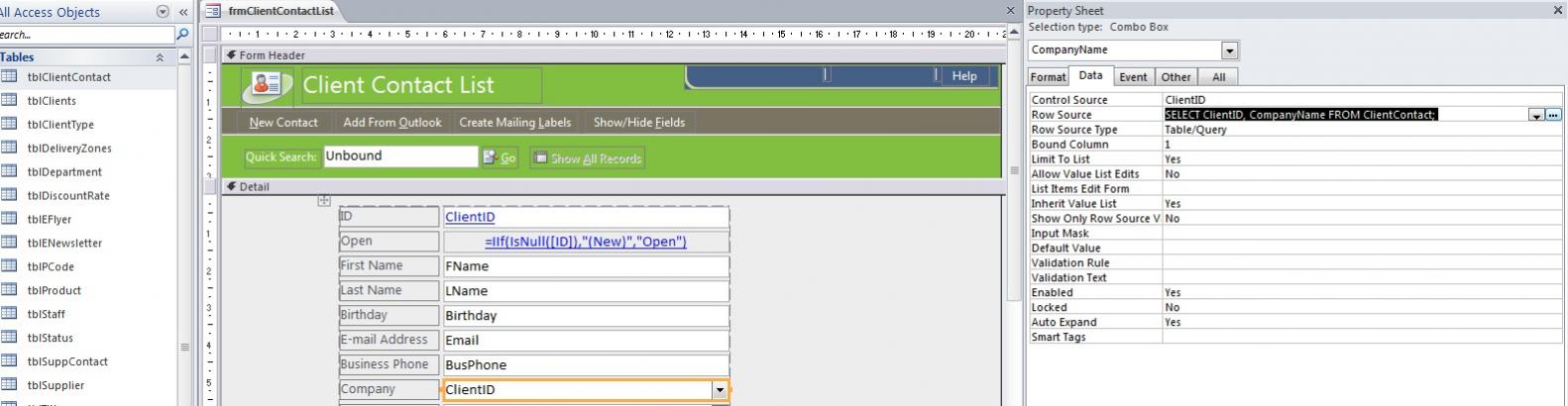Click the Add From Outlook button
The image size is (1568, 406).
pos(392,122)
